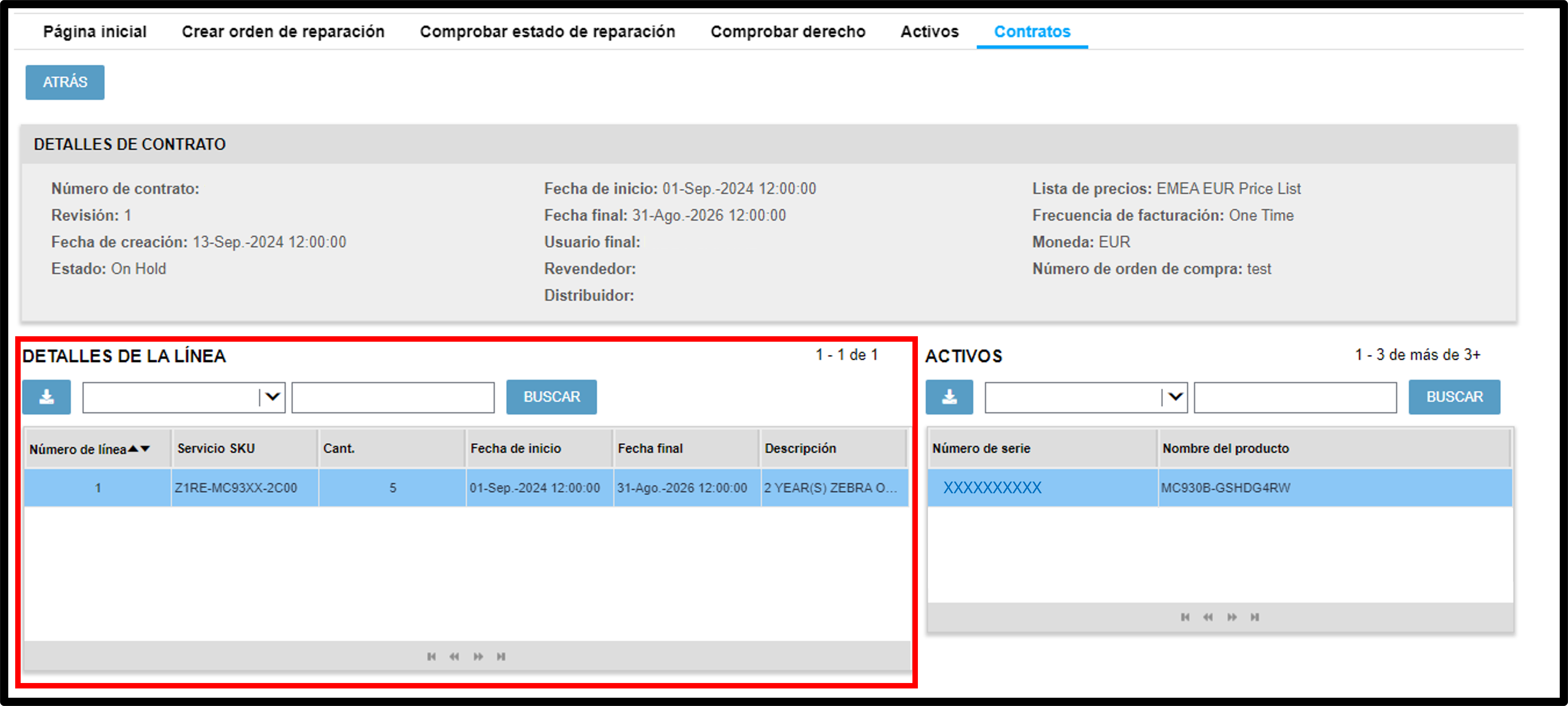Click the EMEA EUR Price List value

point(1229,189)
